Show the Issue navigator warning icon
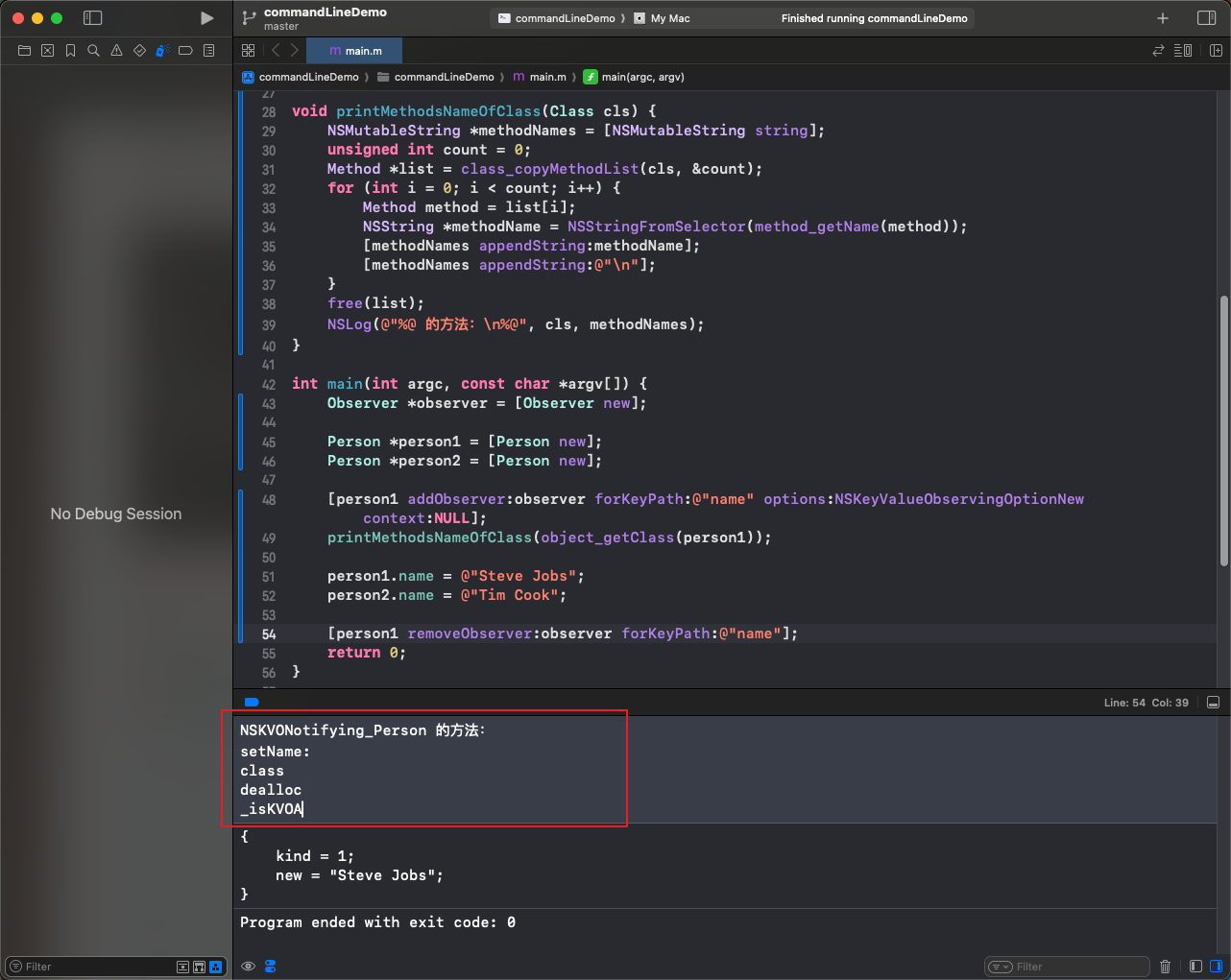1231x980 pixels. (x=116, y=51)
